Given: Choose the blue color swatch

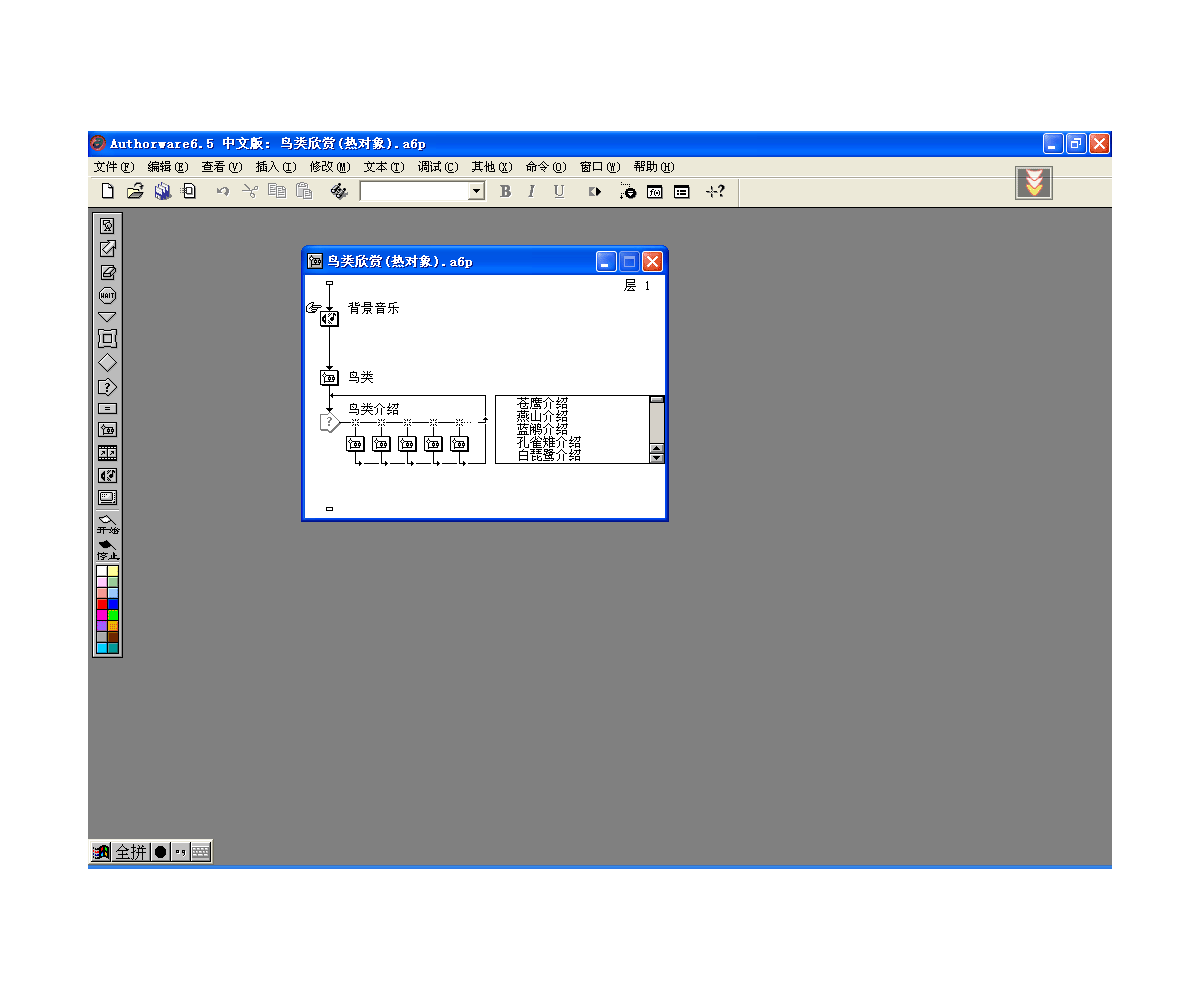Looking at the screenshot, I should pos(113,603).
